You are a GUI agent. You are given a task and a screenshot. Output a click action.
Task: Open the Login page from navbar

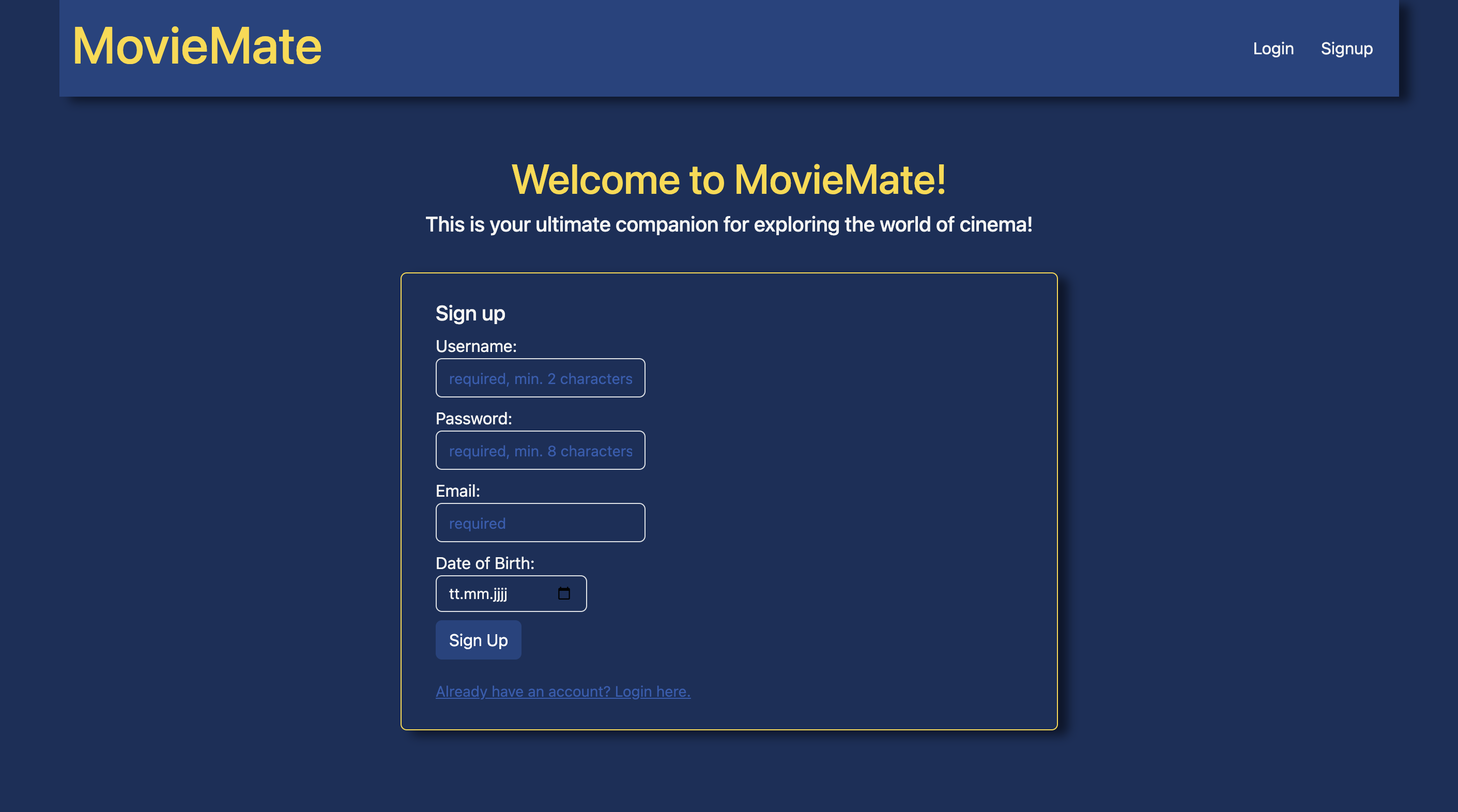1273,49
